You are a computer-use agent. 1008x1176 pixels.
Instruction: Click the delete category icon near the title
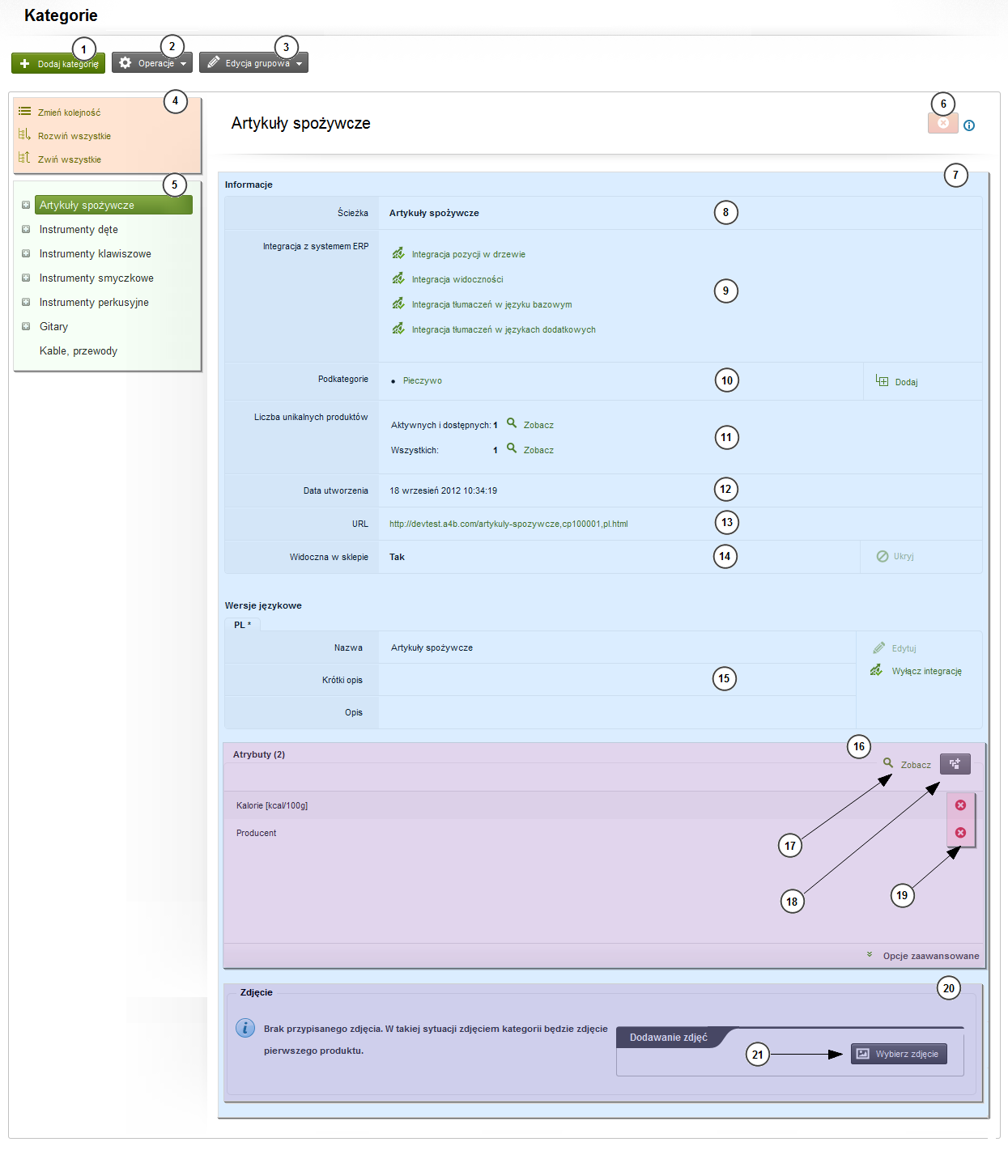tap(942, 123)
